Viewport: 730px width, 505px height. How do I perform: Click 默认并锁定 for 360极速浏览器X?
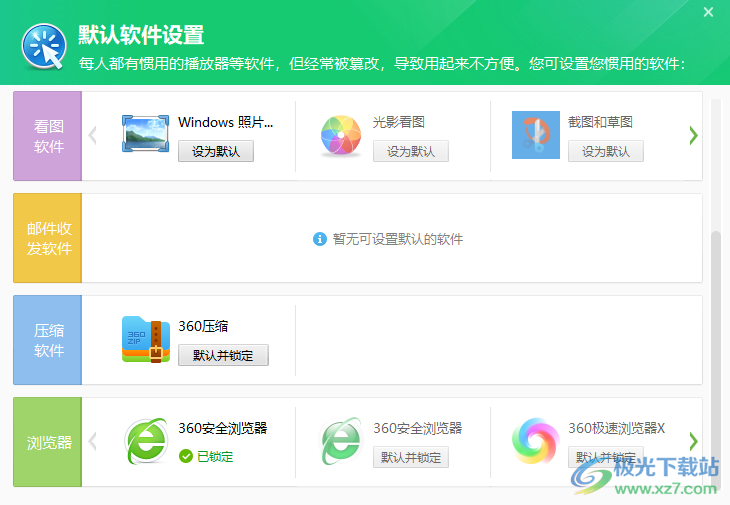[606, 457]
